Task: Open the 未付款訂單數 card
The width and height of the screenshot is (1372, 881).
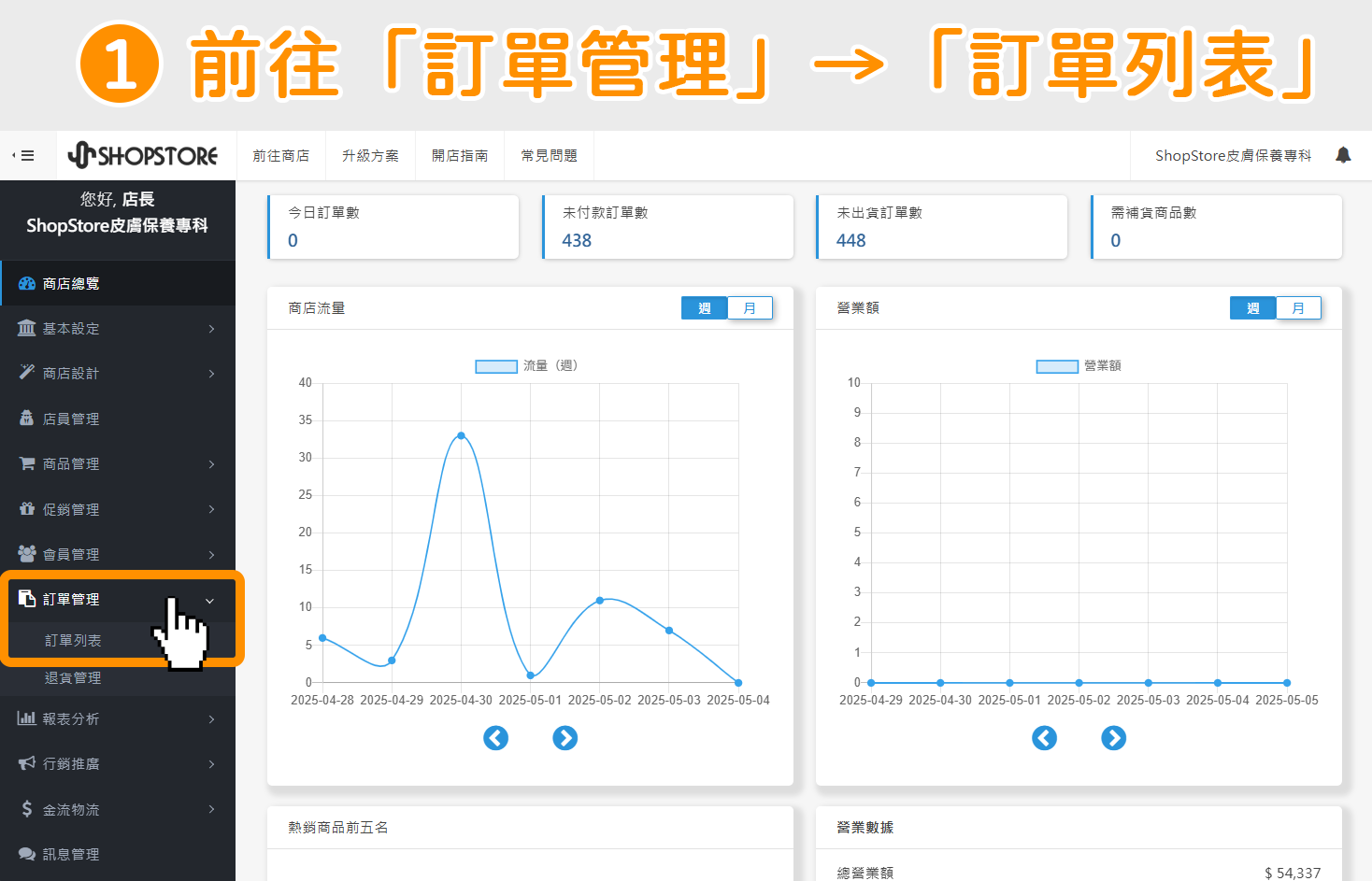Action: 667,227
